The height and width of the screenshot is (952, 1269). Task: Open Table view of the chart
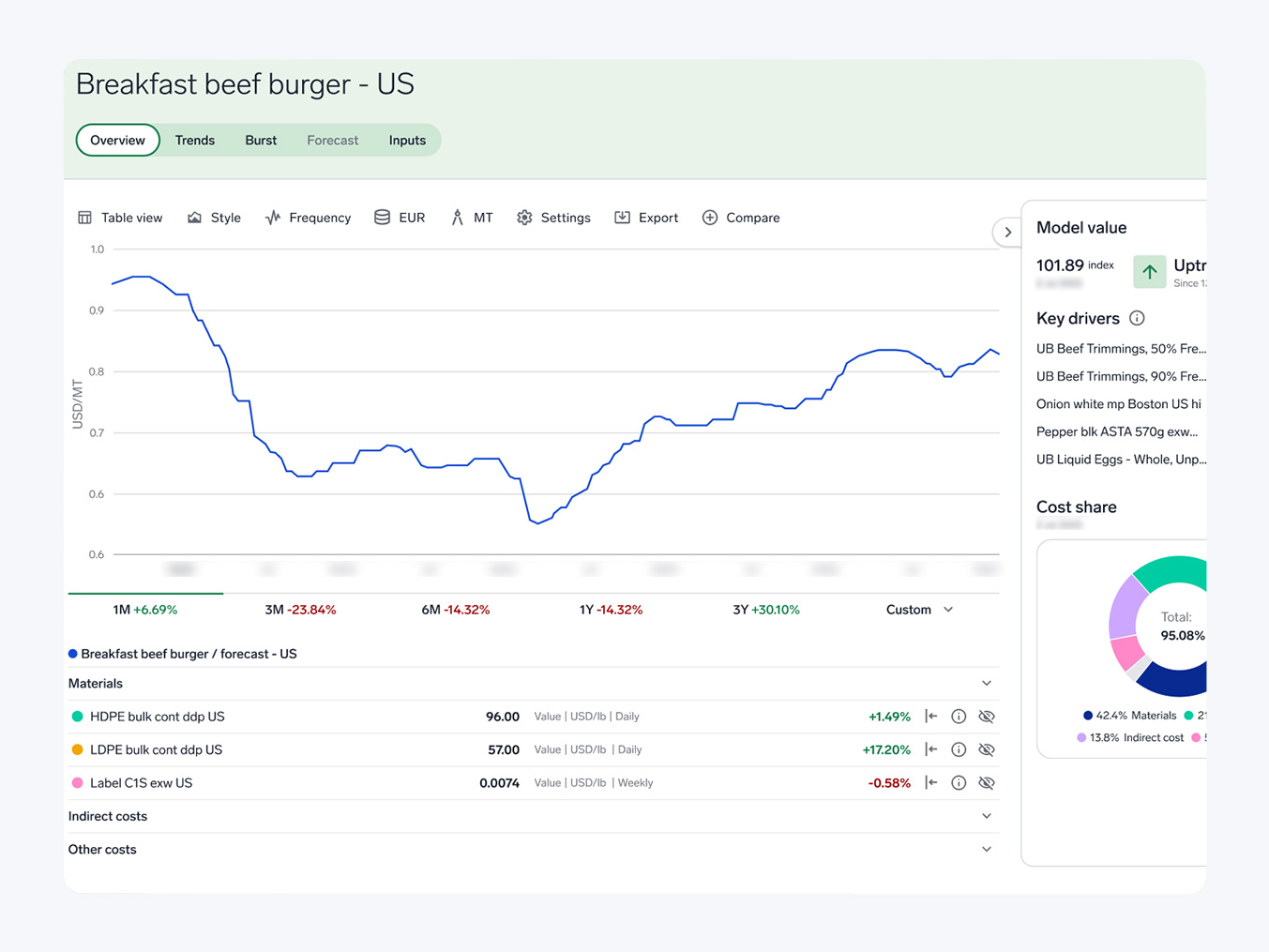coord(120,218)
